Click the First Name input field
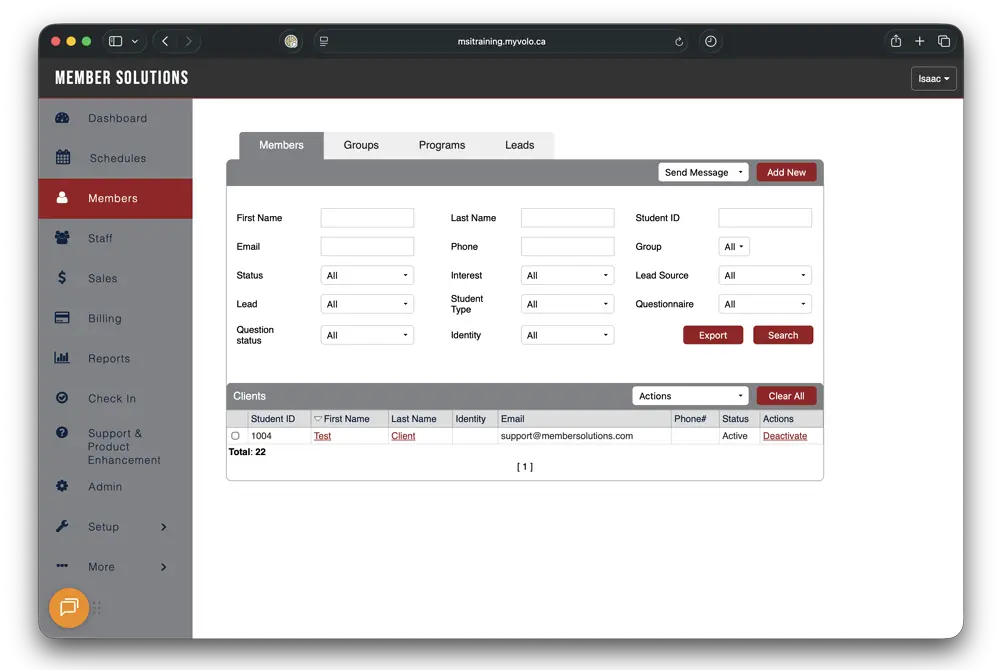The width and height of the screenshot is (1000, 670). (367, 218)
